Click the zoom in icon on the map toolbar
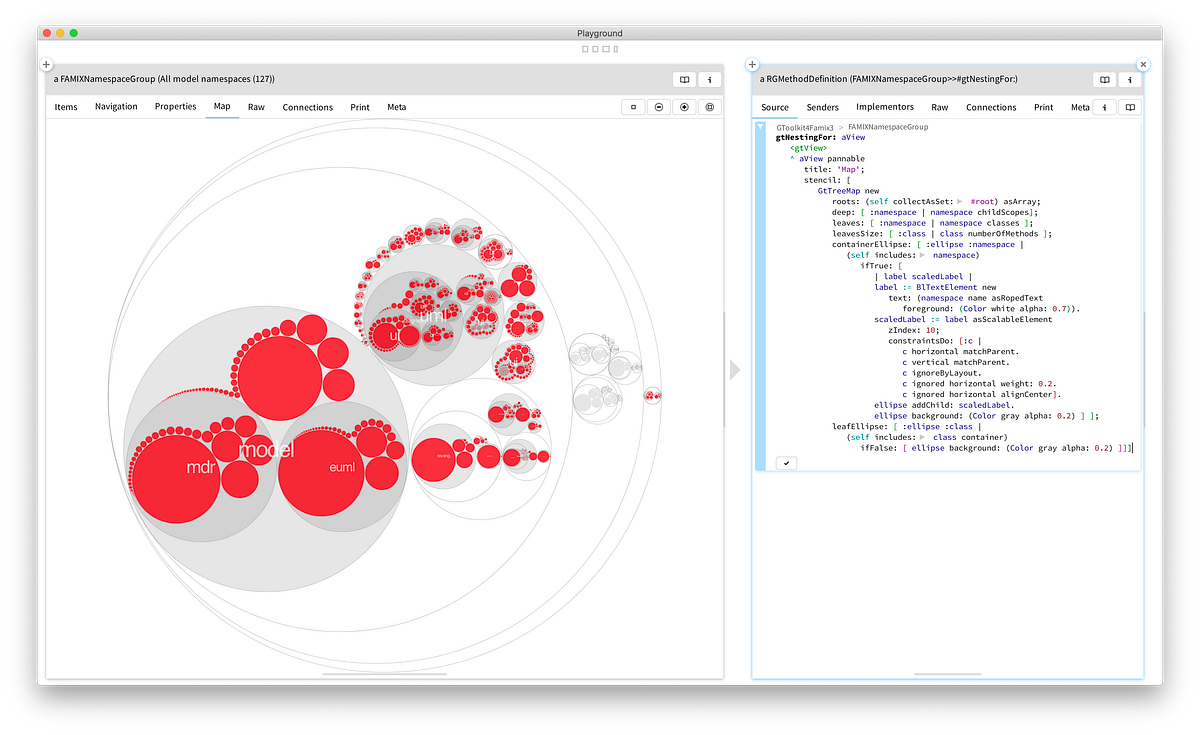 [684, 106]
